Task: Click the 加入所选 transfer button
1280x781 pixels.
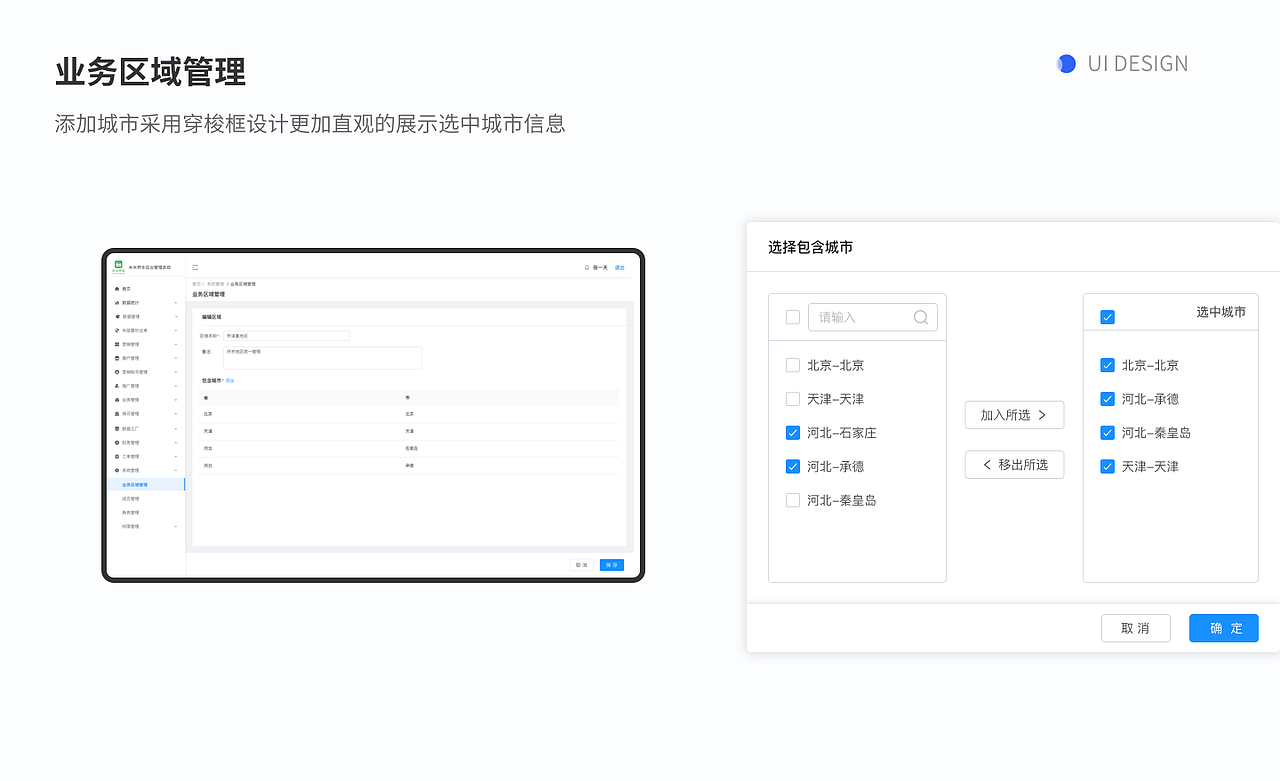Action: 1014,414
